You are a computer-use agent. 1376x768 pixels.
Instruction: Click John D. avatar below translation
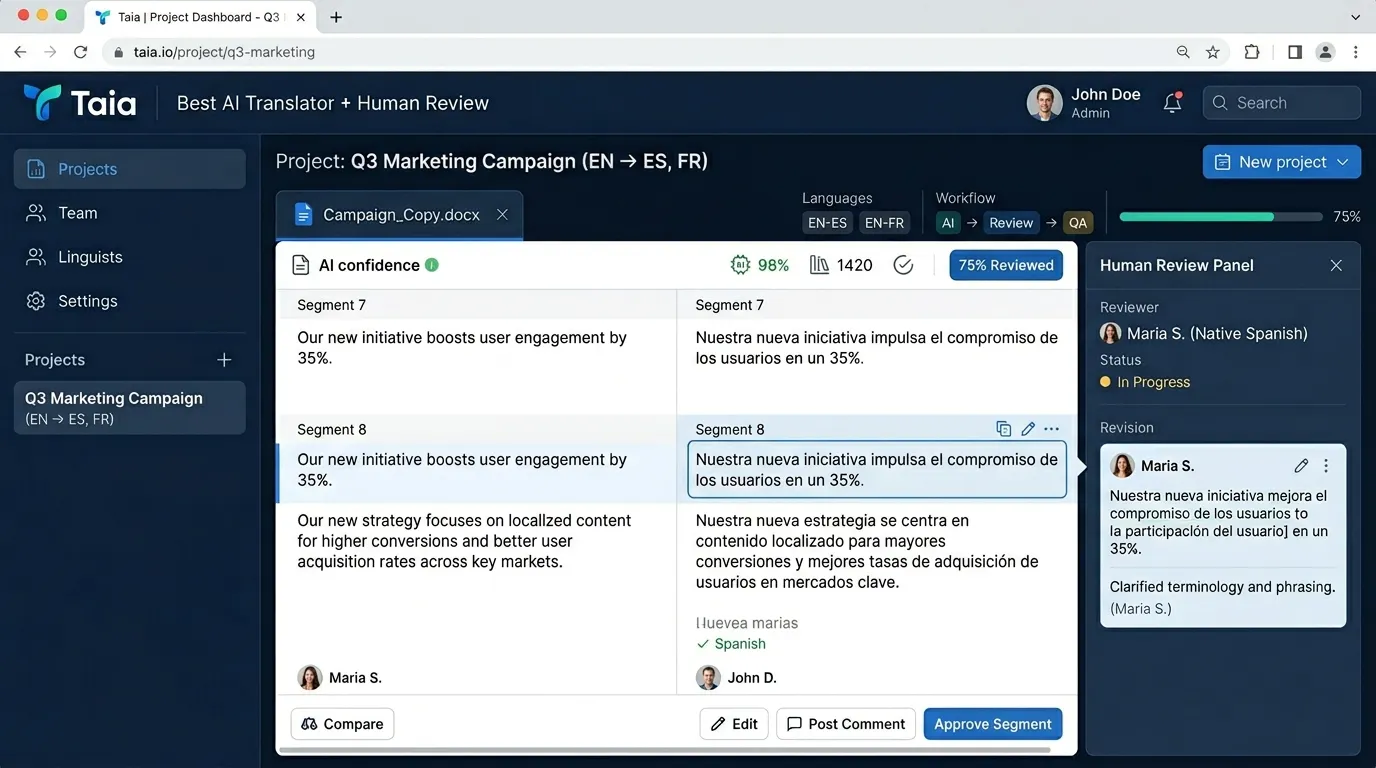pos(708,678)
